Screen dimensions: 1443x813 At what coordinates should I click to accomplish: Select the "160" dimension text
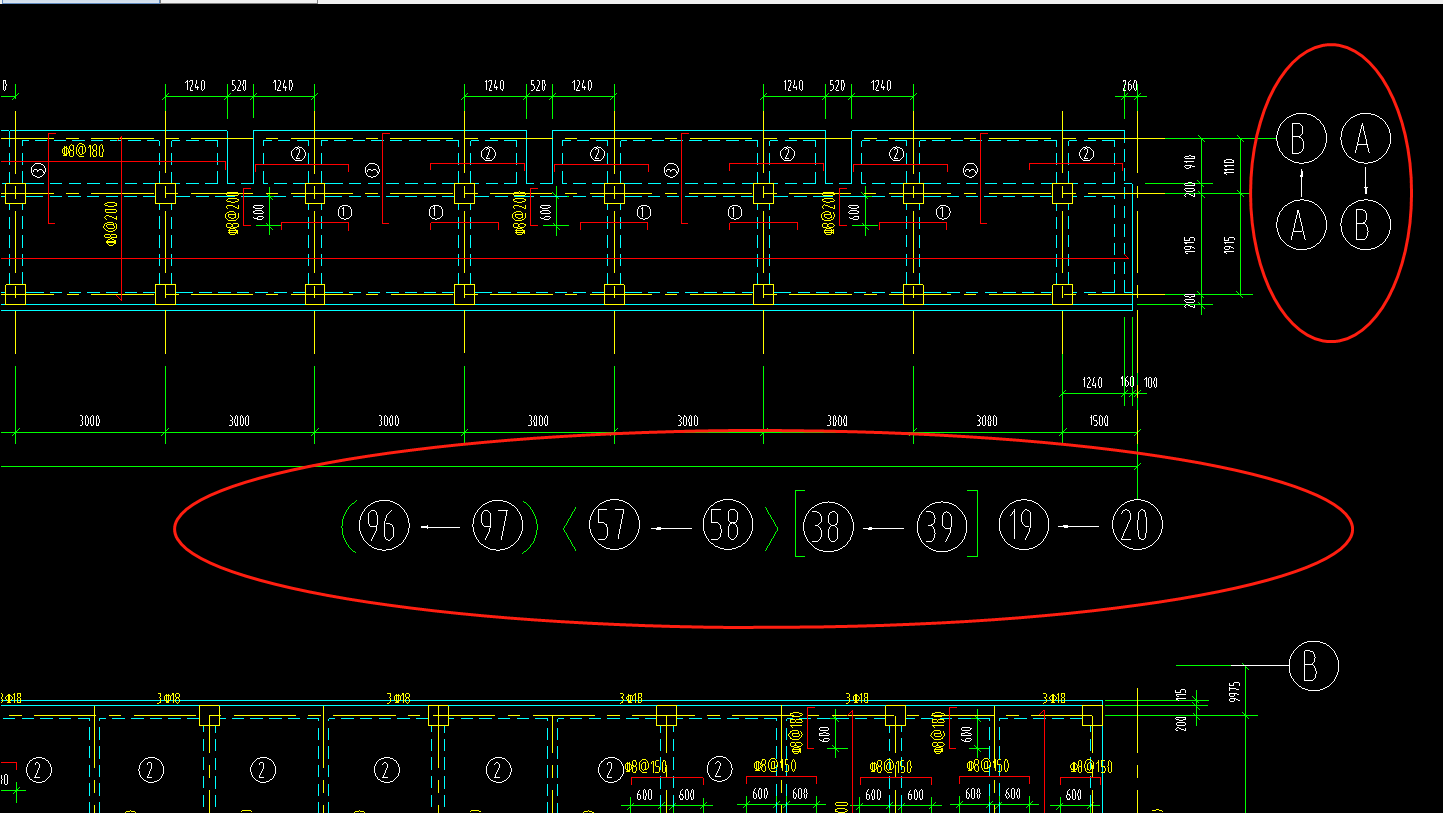pos(1127,382)
